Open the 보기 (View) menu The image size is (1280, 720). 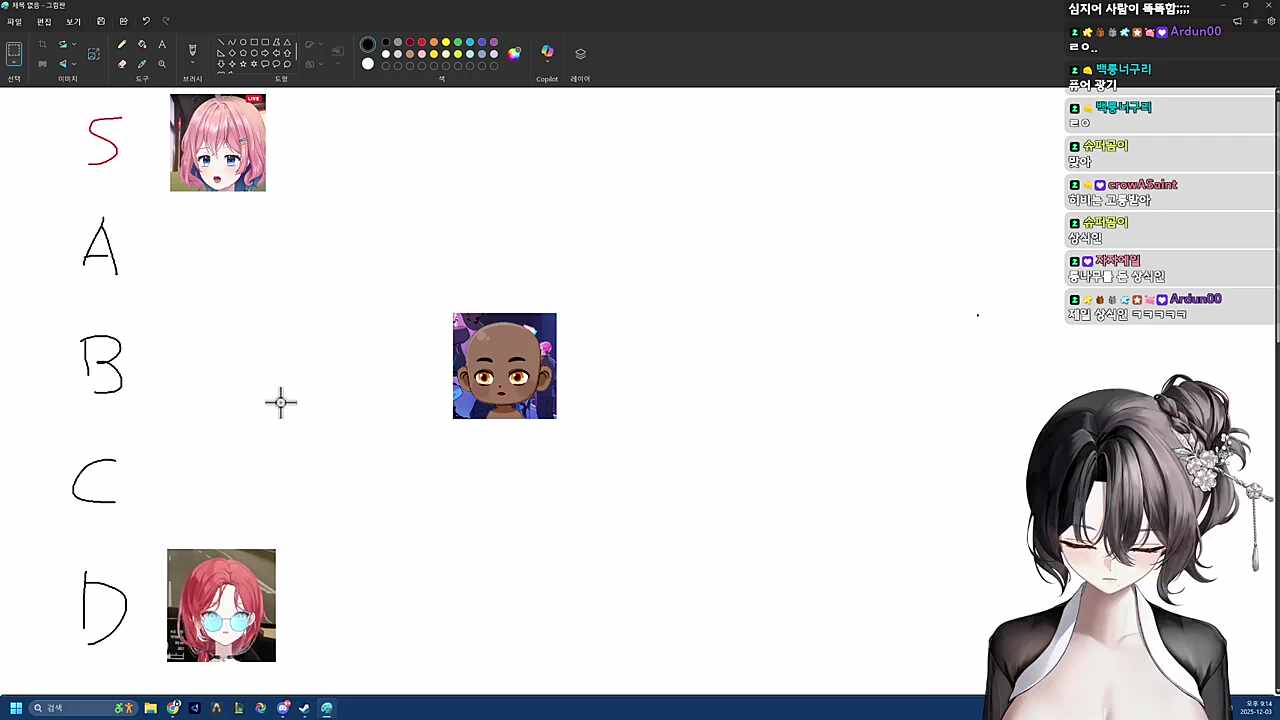(73, 21)
